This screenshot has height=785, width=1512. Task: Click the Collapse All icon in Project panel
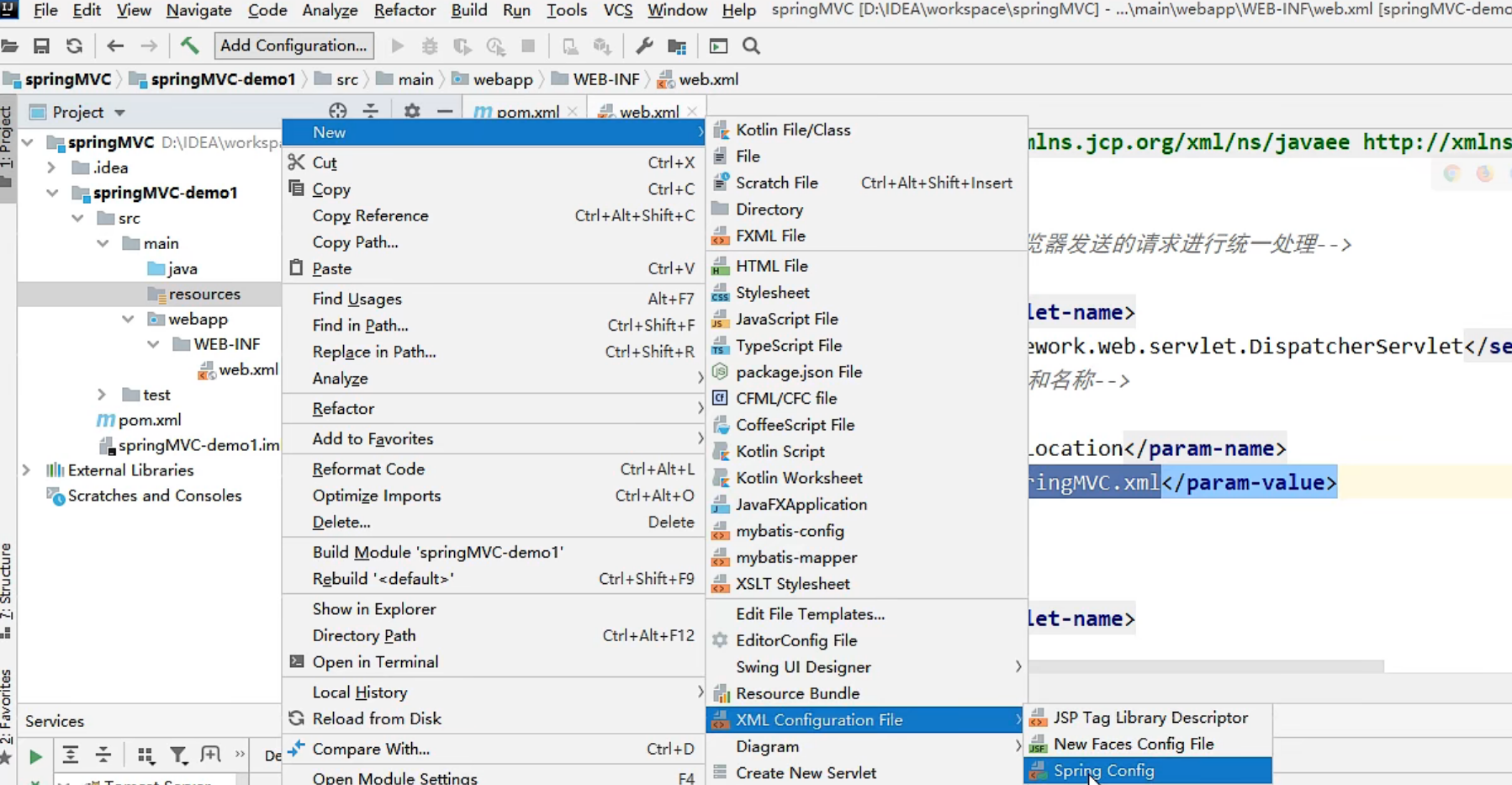(371, 111)
